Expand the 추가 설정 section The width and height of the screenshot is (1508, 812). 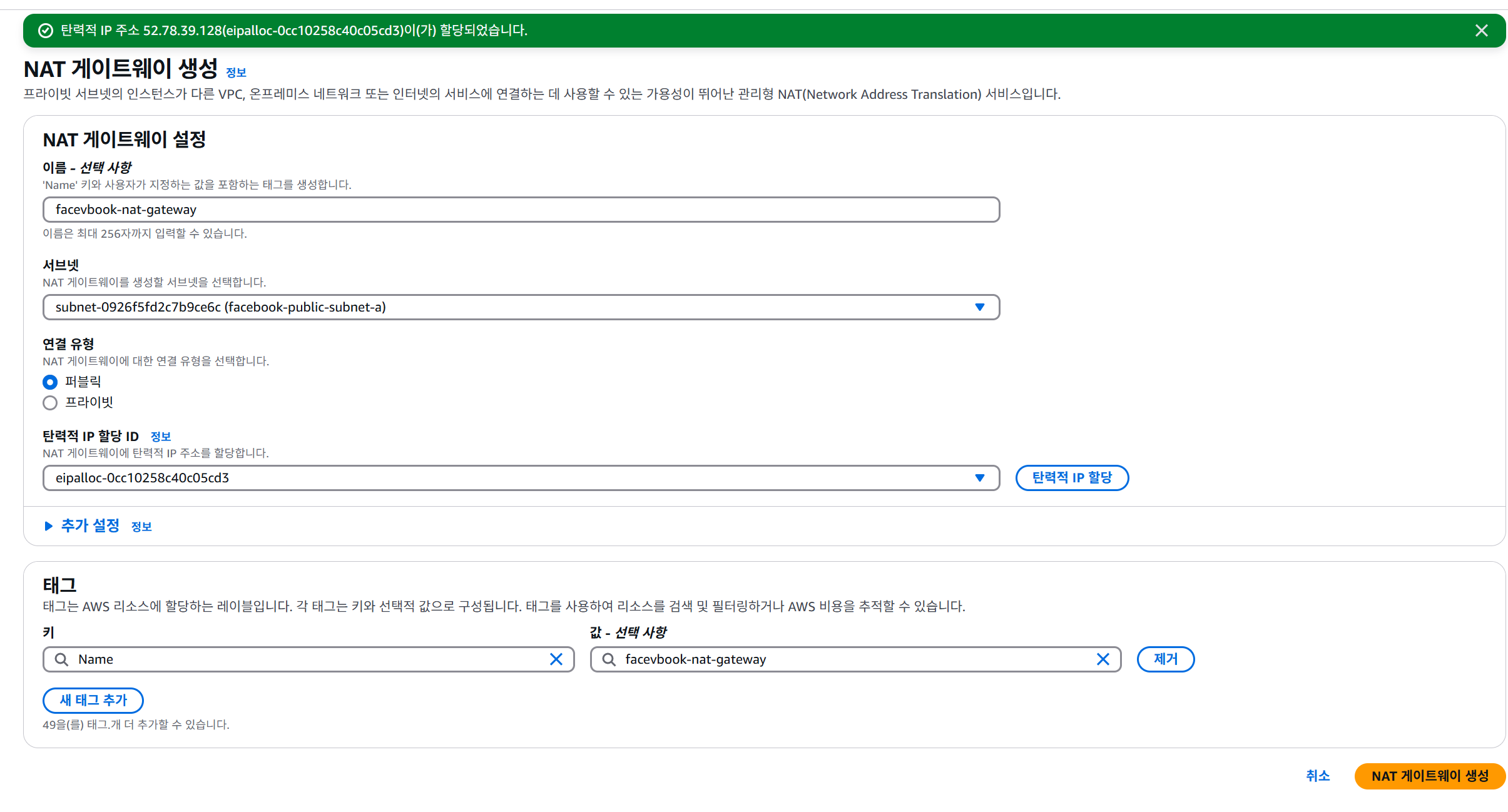click(89, 526)
